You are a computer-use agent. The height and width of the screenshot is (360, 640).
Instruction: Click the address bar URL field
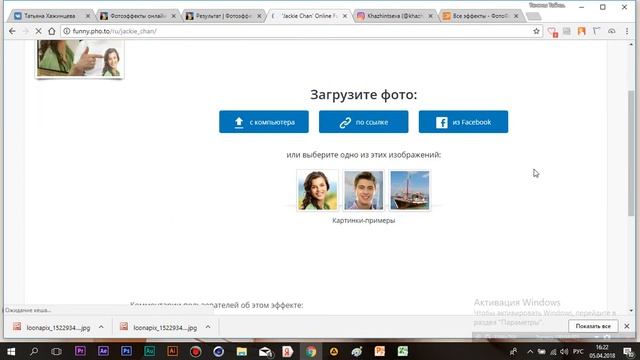click(x=300, y=31)
